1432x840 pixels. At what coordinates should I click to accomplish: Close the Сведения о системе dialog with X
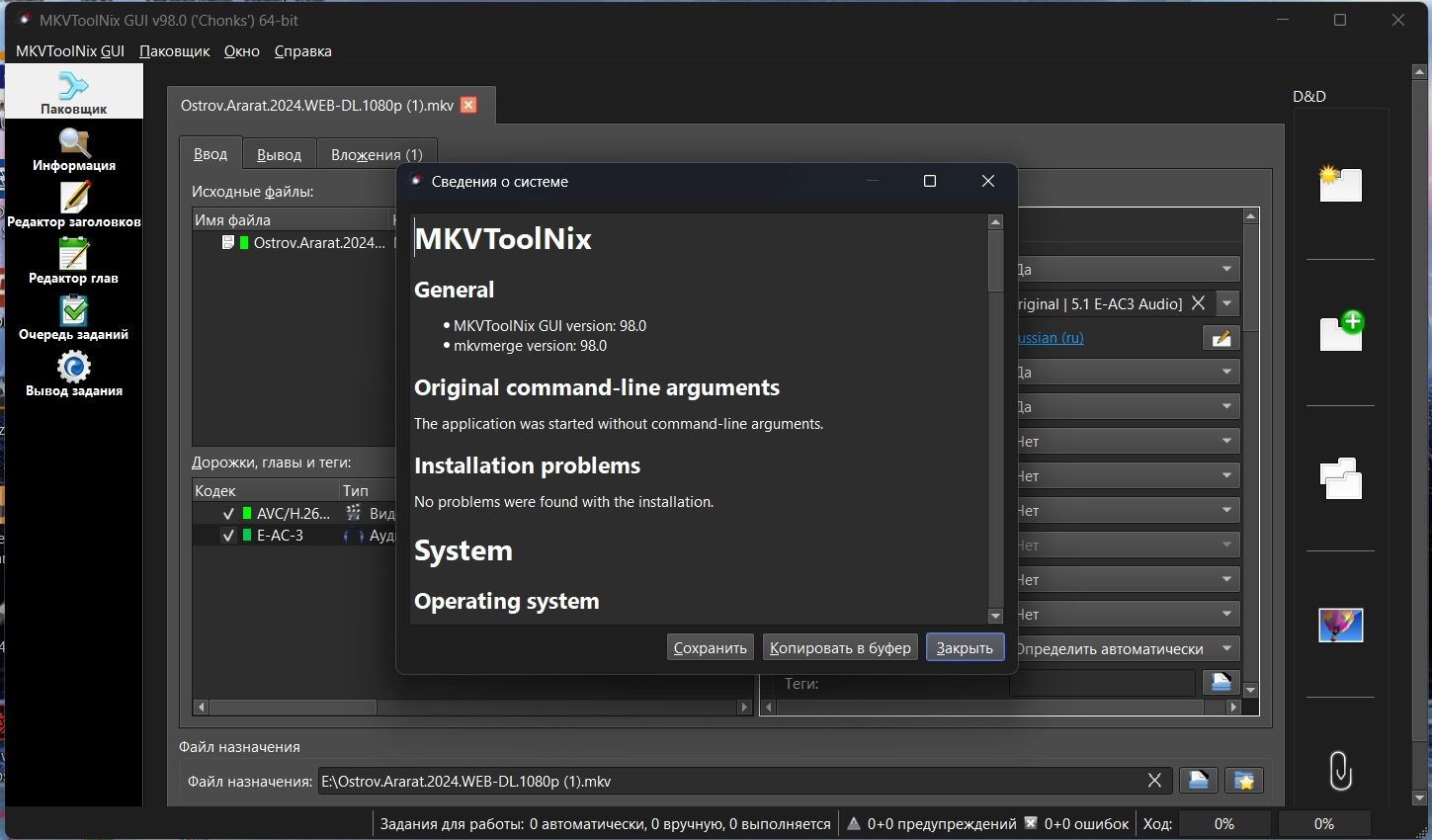coord(988,181)
